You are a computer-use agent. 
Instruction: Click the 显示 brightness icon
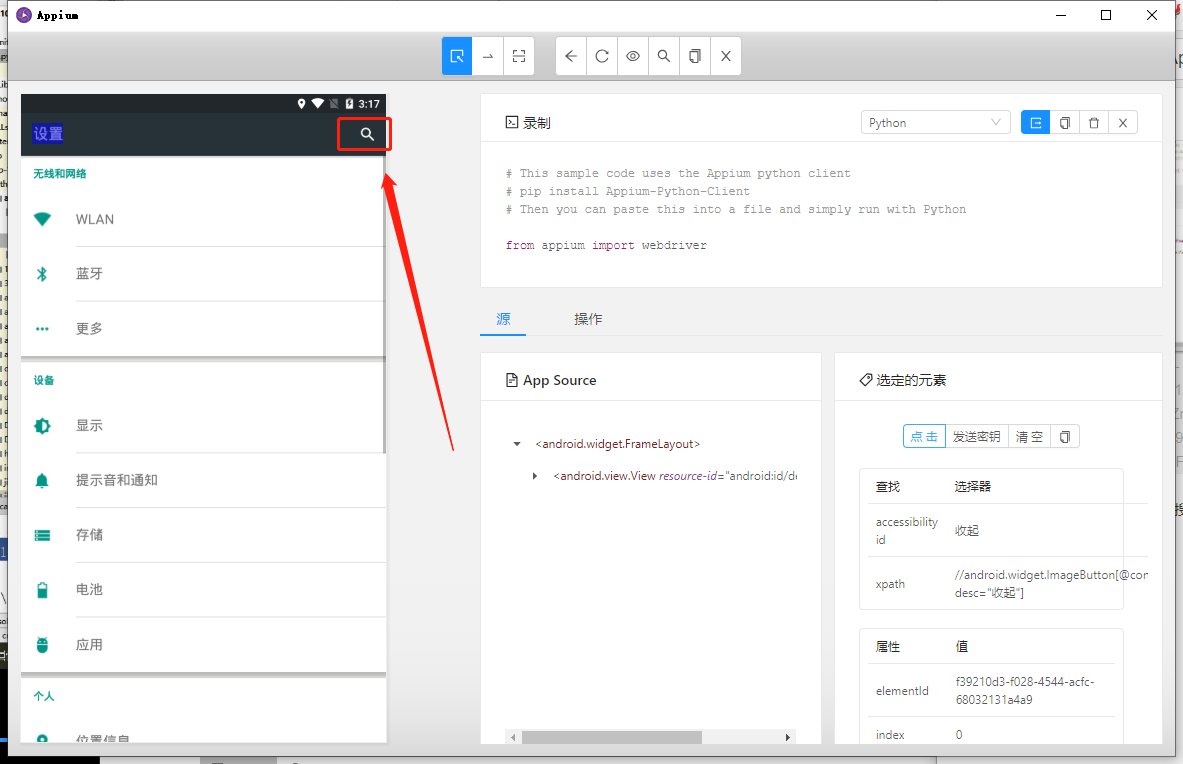(42, 425)
